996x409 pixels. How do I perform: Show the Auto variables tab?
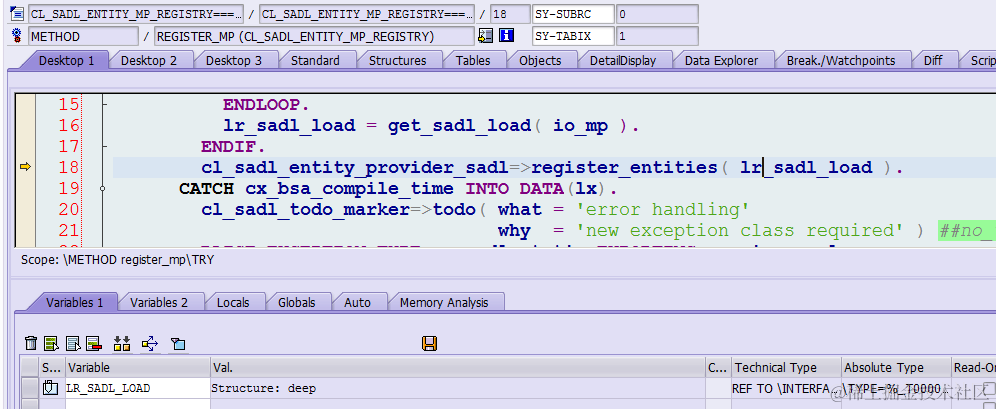(x=357, y=302)
